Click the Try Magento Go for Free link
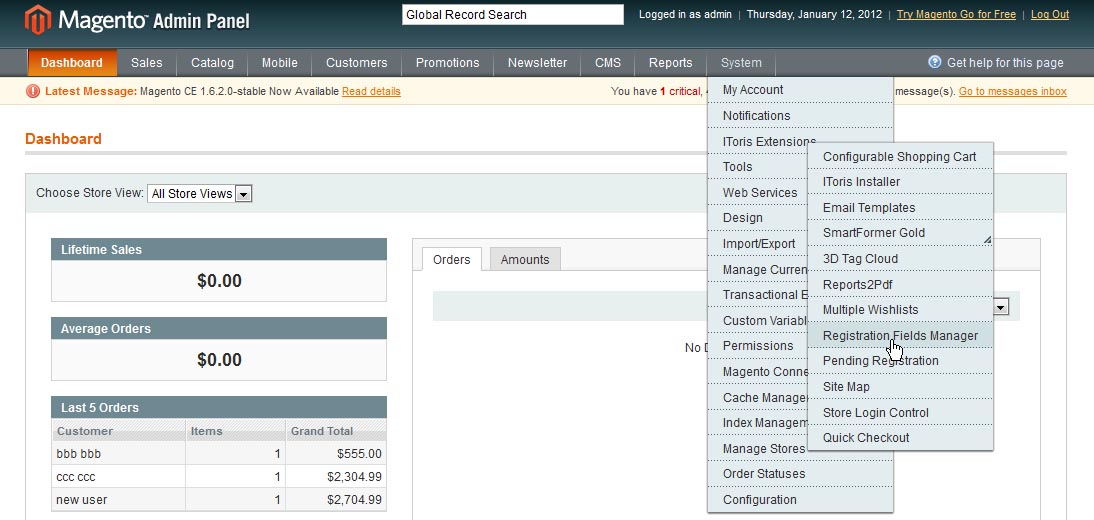The image size is (1094, 520). click(x=956, y=14)
